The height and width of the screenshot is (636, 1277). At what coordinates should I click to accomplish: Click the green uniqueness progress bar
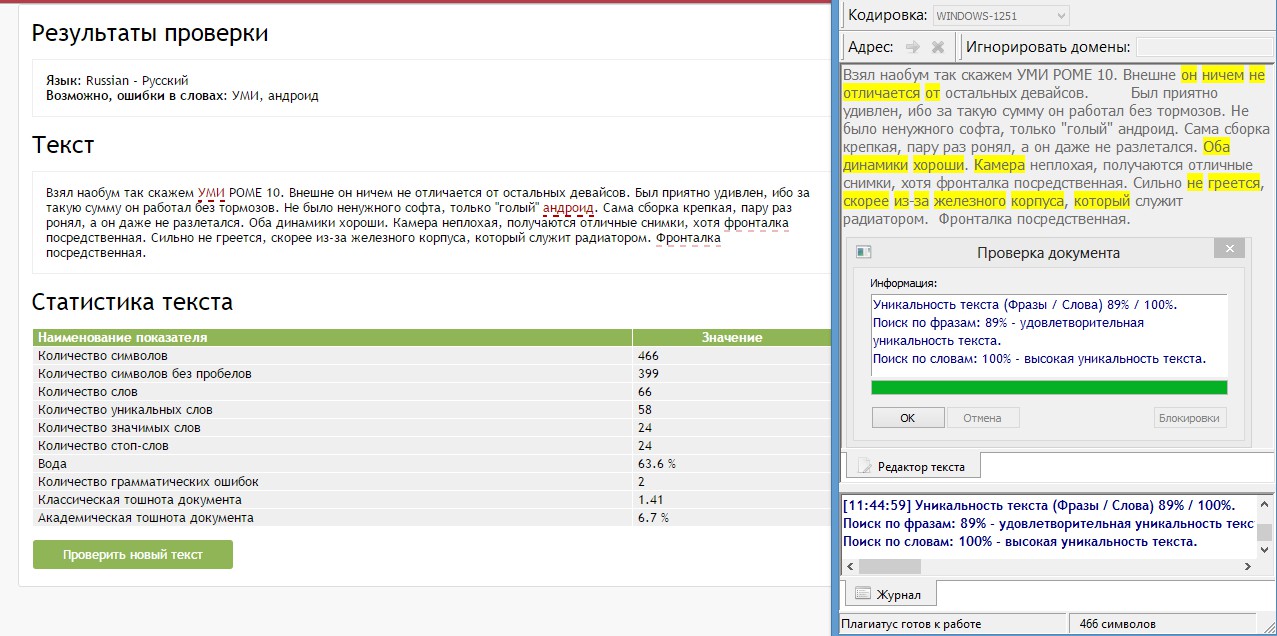[x=1049, y=388]
